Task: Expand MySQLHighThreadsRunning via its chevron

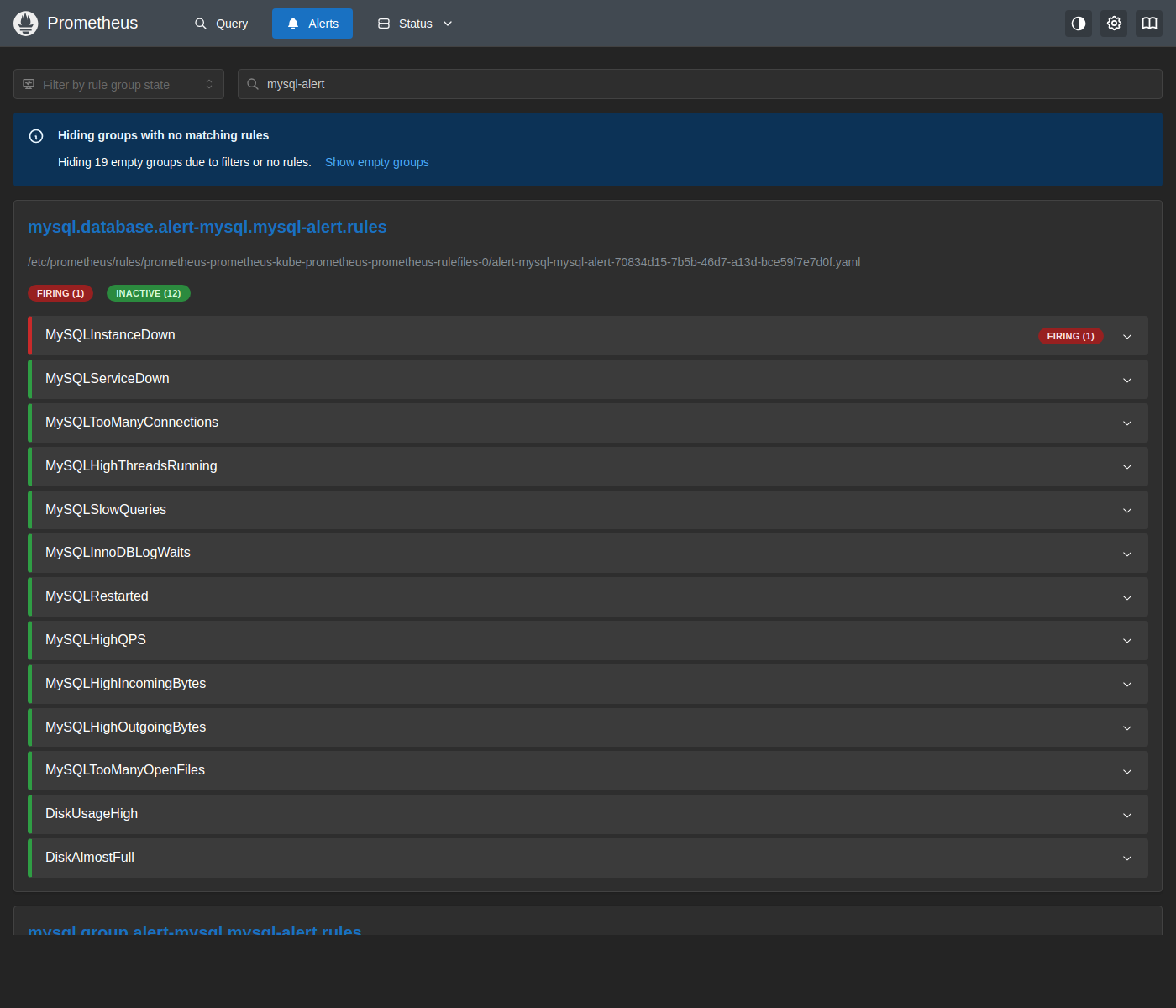Action: pos(1127,467)
